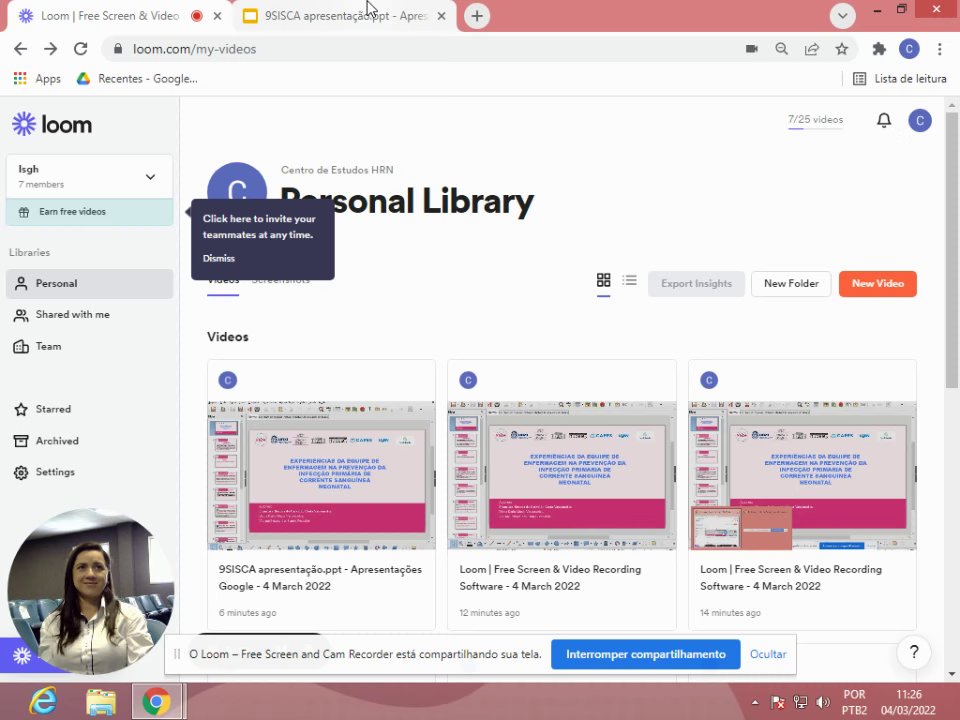
Task: Click Earn free videos banner
Action: point(89,212)
